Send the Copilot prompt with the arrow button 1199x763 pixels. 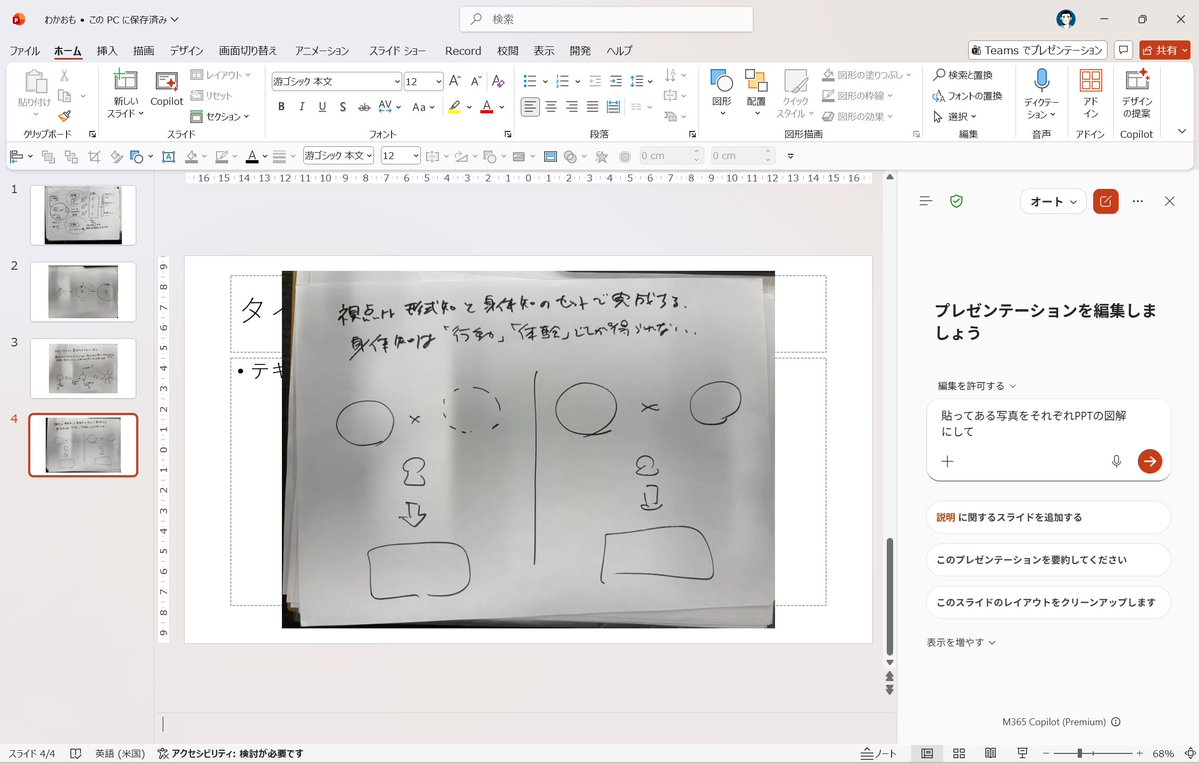(1150, 461)
